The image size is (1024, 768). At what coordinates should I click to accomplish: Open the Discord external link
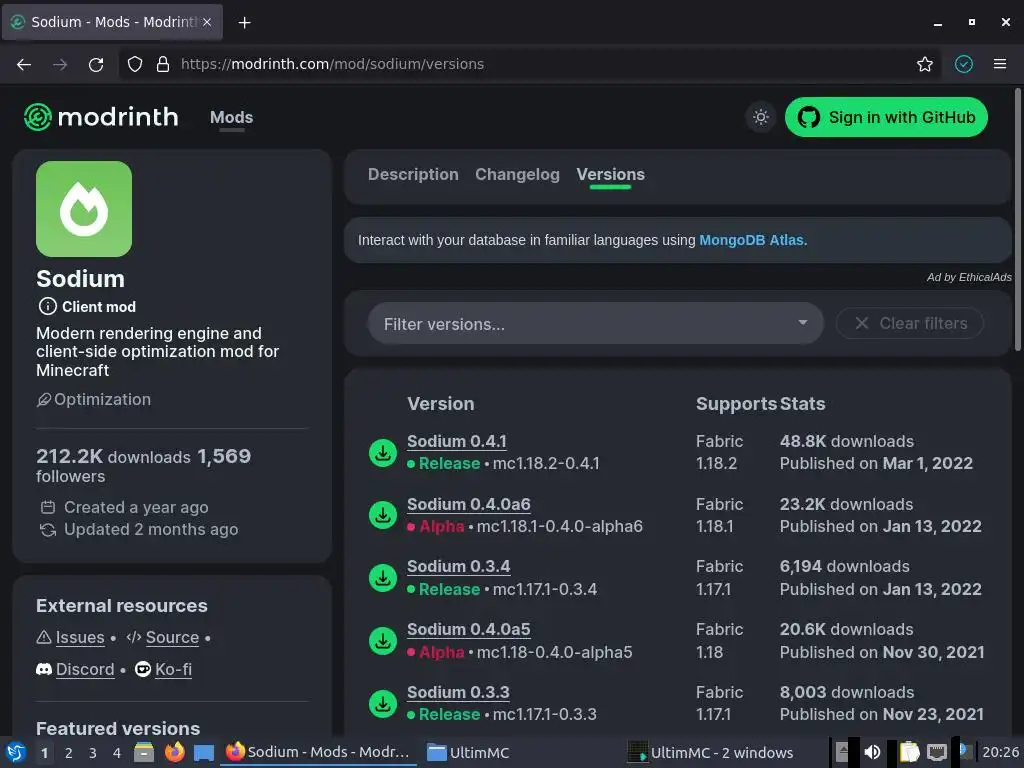pyautogui.click(x=85, y=669)
